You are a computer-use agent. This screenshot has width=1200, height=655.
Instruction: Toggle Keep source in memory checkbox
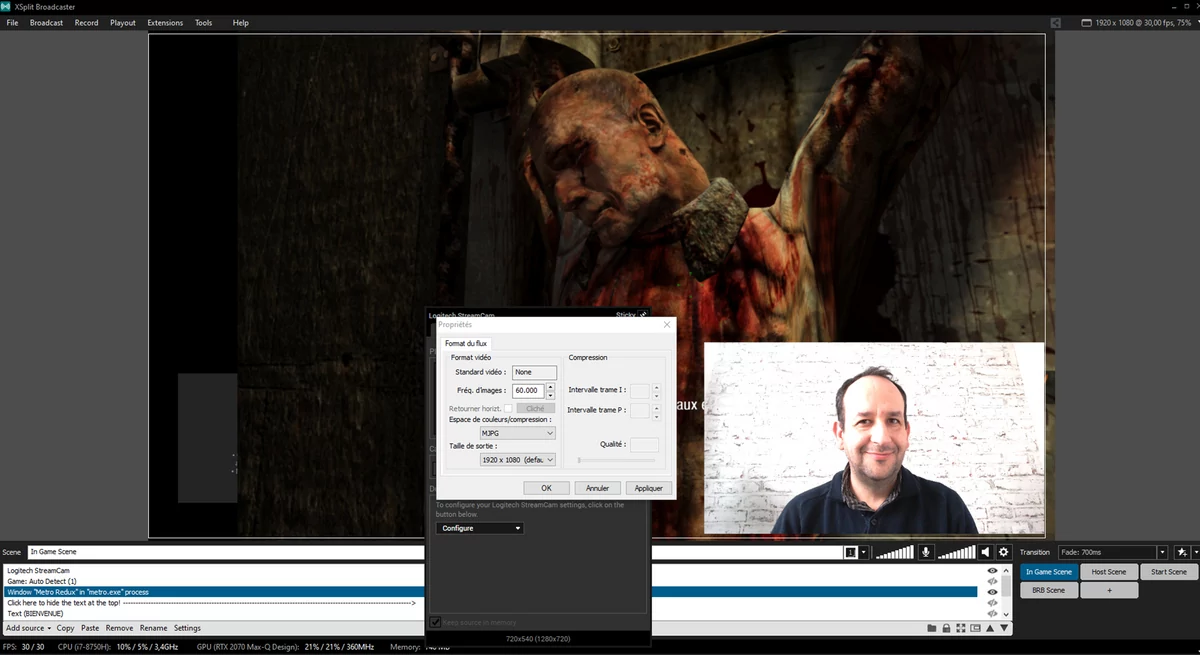[435, 622]
